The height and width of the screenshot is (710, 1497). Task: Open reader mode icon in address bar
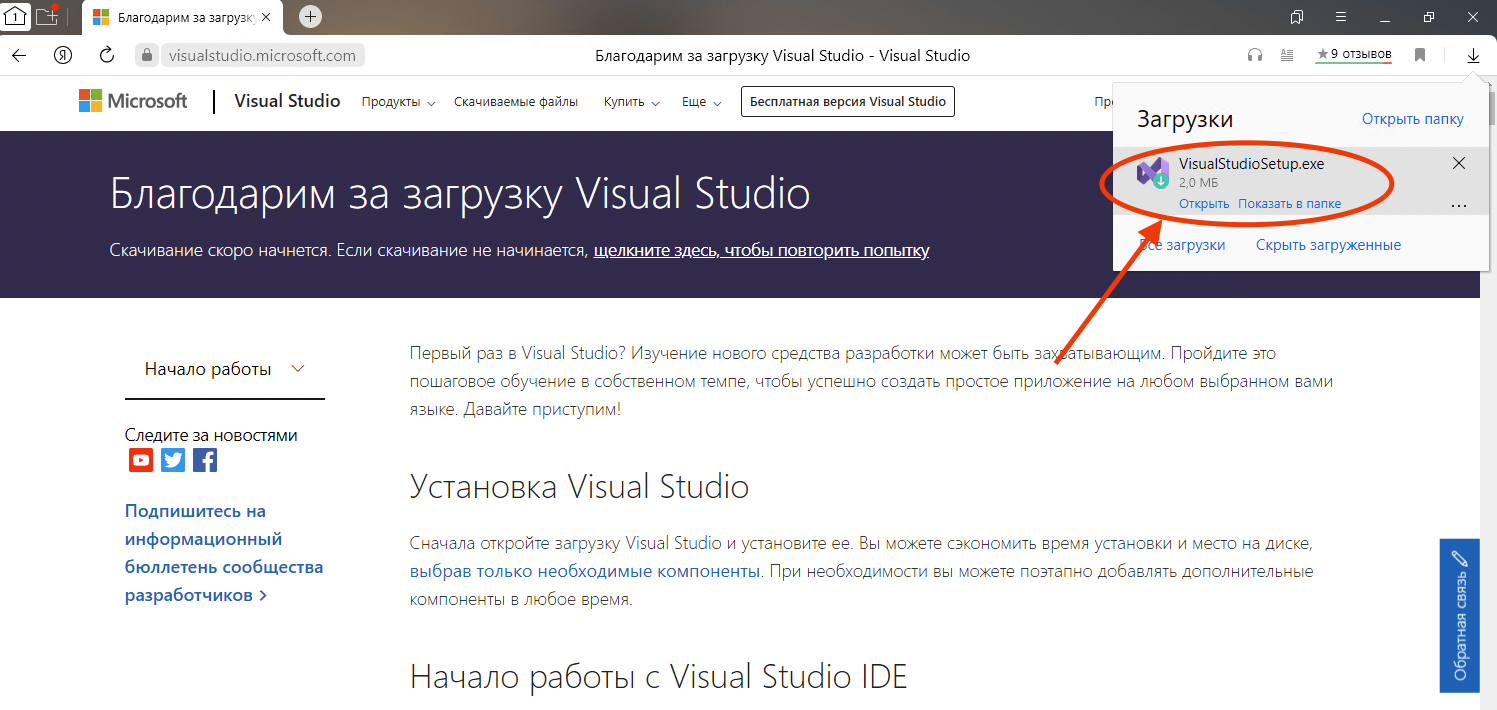pos(1288,56)
